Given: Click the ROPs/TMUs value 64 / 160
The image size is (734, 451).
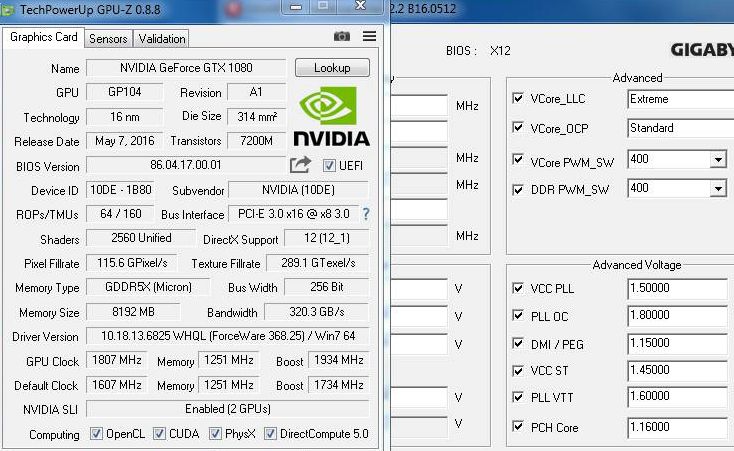Looking at the screenshot, I should pos(120,214).
